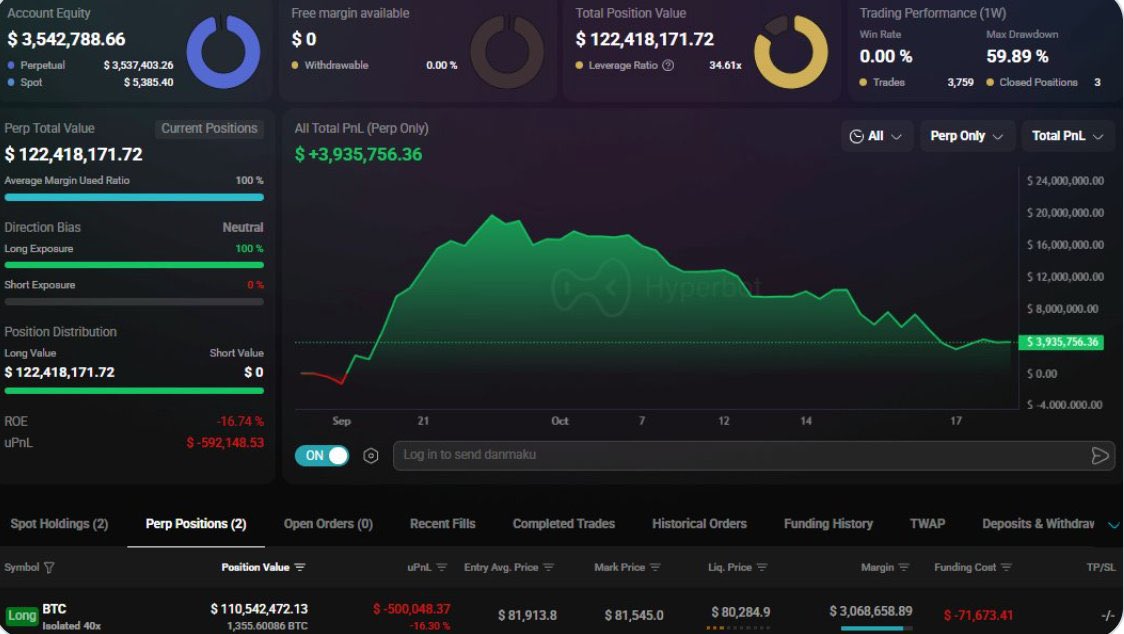This screenshot has height=634, width=1124.
Task: Click the Symbol column filter funnel icon
Action: [x=49, y=567]
